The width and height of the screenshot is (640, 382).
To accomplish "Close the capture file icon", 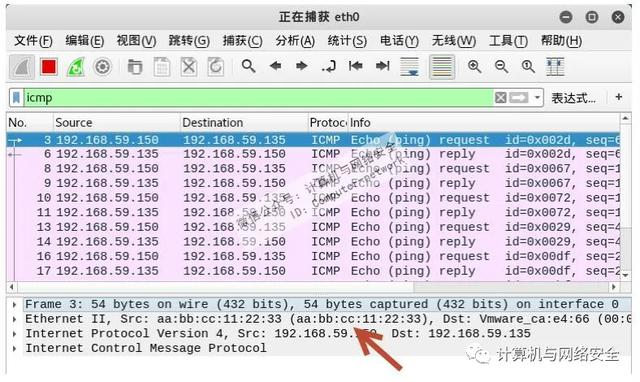I will tap(189, 67).
